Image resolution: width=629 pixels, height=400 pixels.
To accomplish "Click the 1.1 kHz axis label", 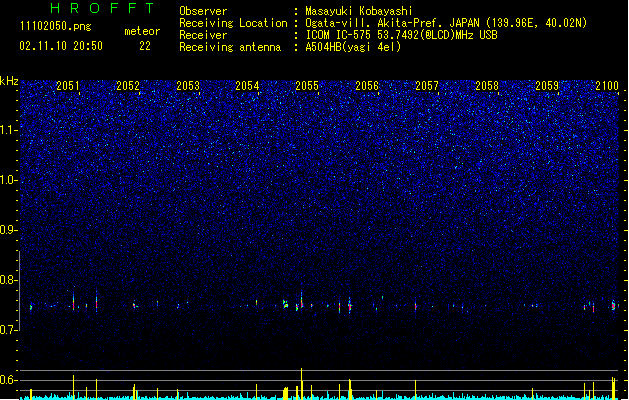I will click(x=9, y=130).
